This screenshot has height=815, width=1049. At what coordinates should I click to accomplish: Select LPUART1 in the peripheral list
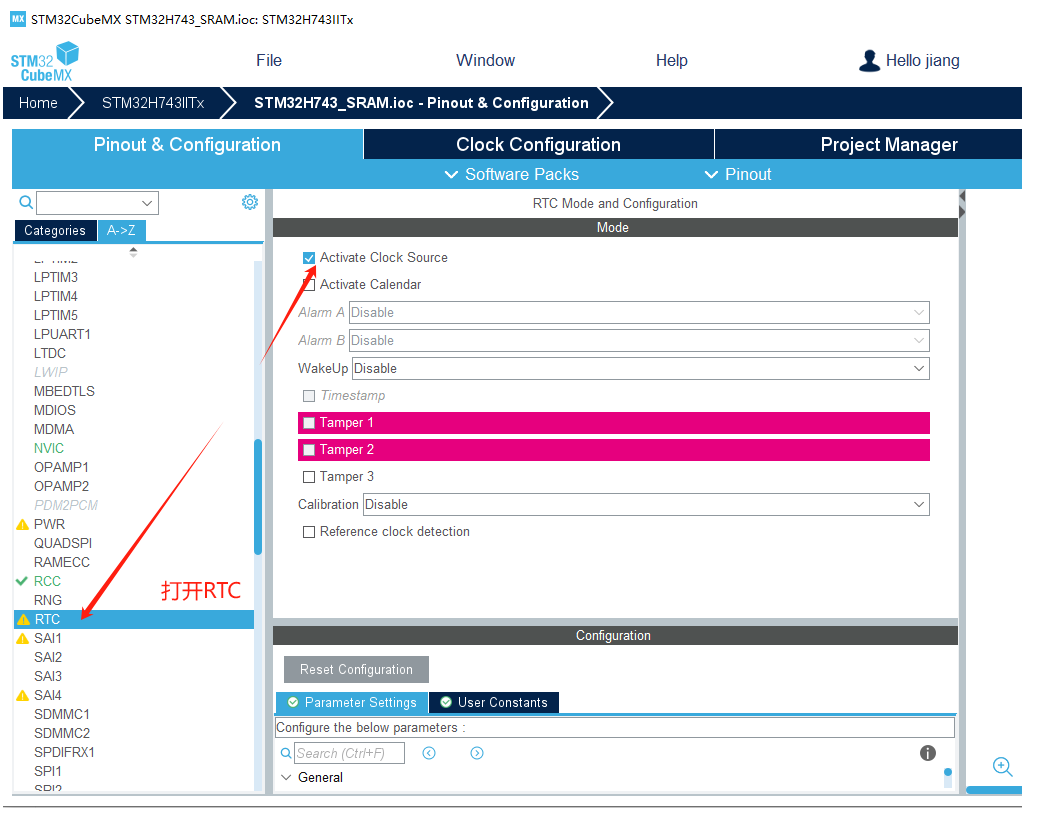[62, 334]
